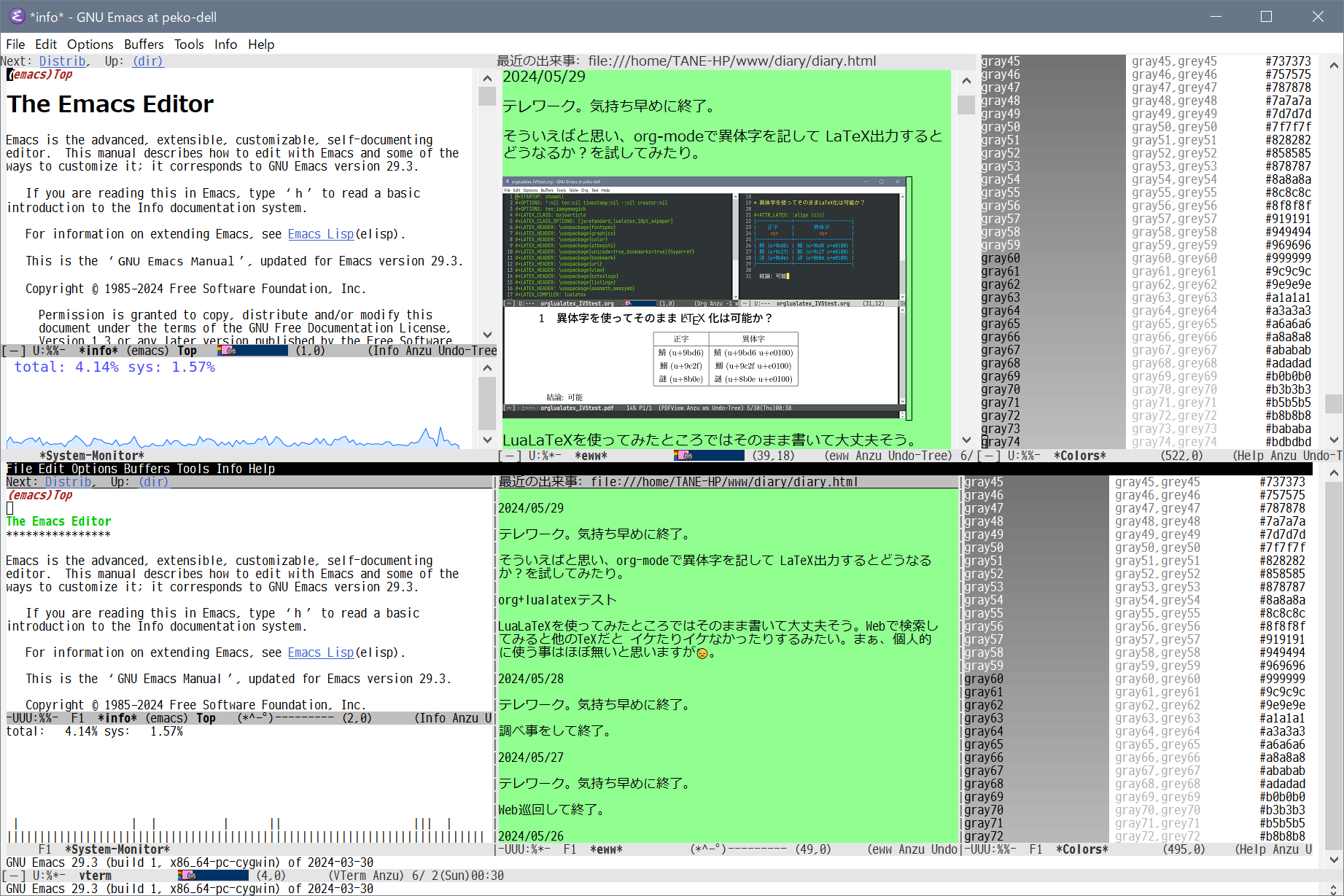Viewport: 1344px width, 896px height.
Task: Click the down arrow of the vterm window scrollbar
Action: tap(1334, 860)
